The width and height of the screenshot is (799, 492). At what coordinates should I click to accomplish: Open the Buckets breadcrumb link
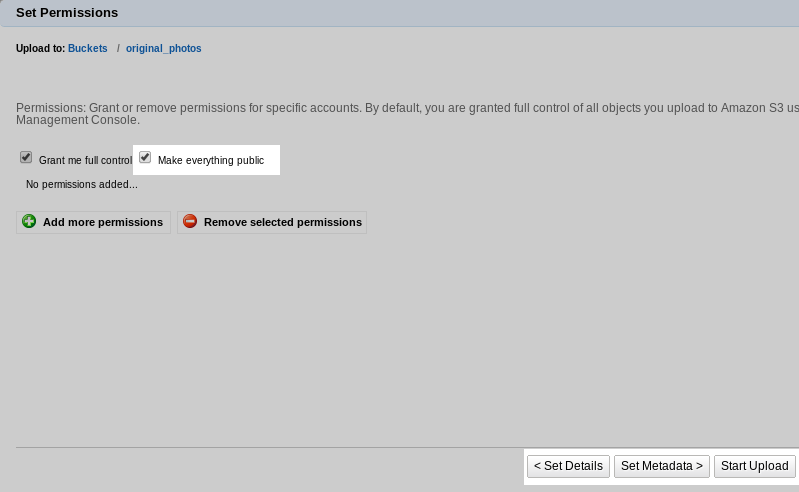[88, 48]
